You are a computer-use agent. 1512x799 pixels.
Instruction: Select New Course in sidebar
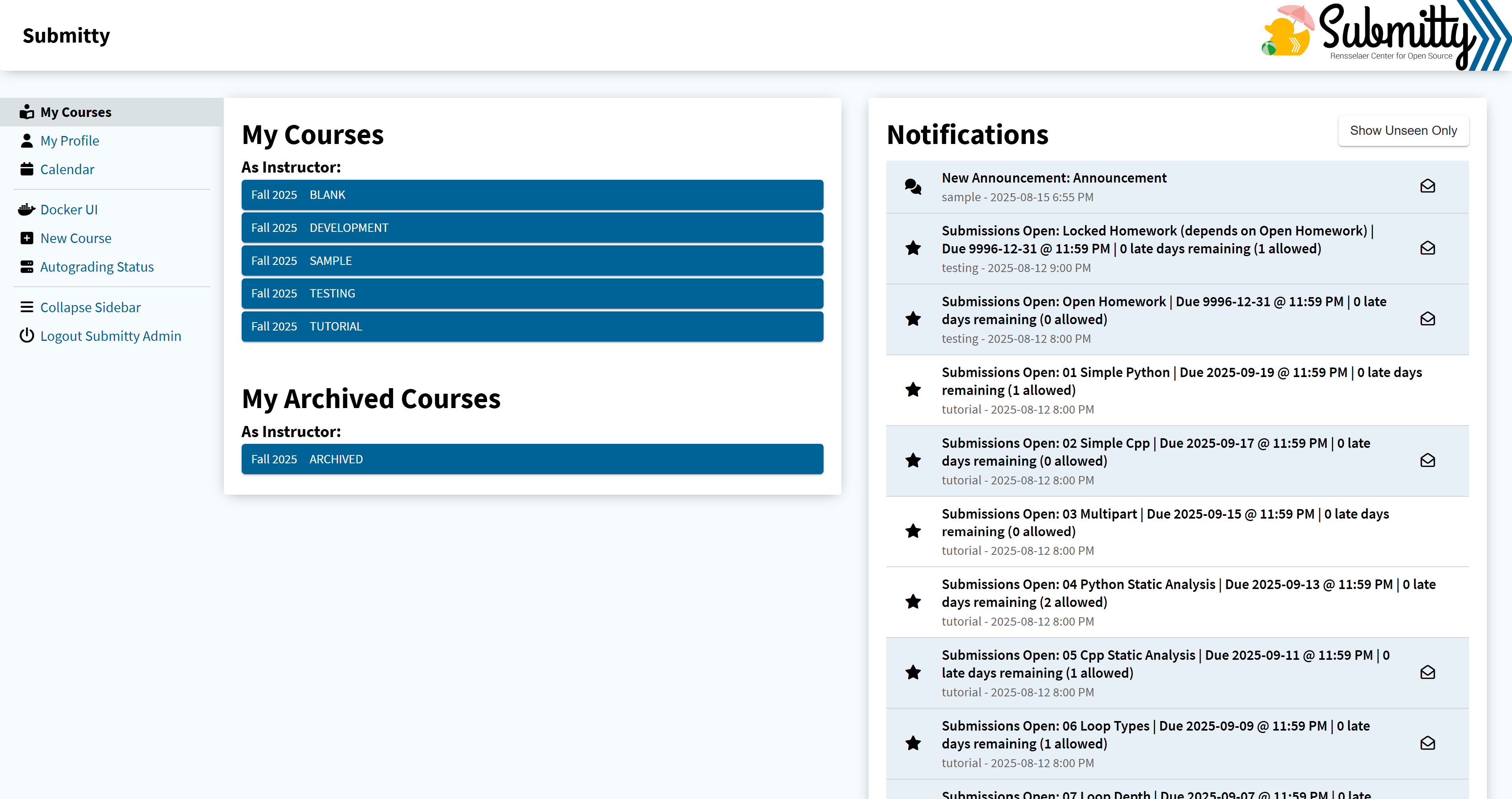(x=76, y=238)
